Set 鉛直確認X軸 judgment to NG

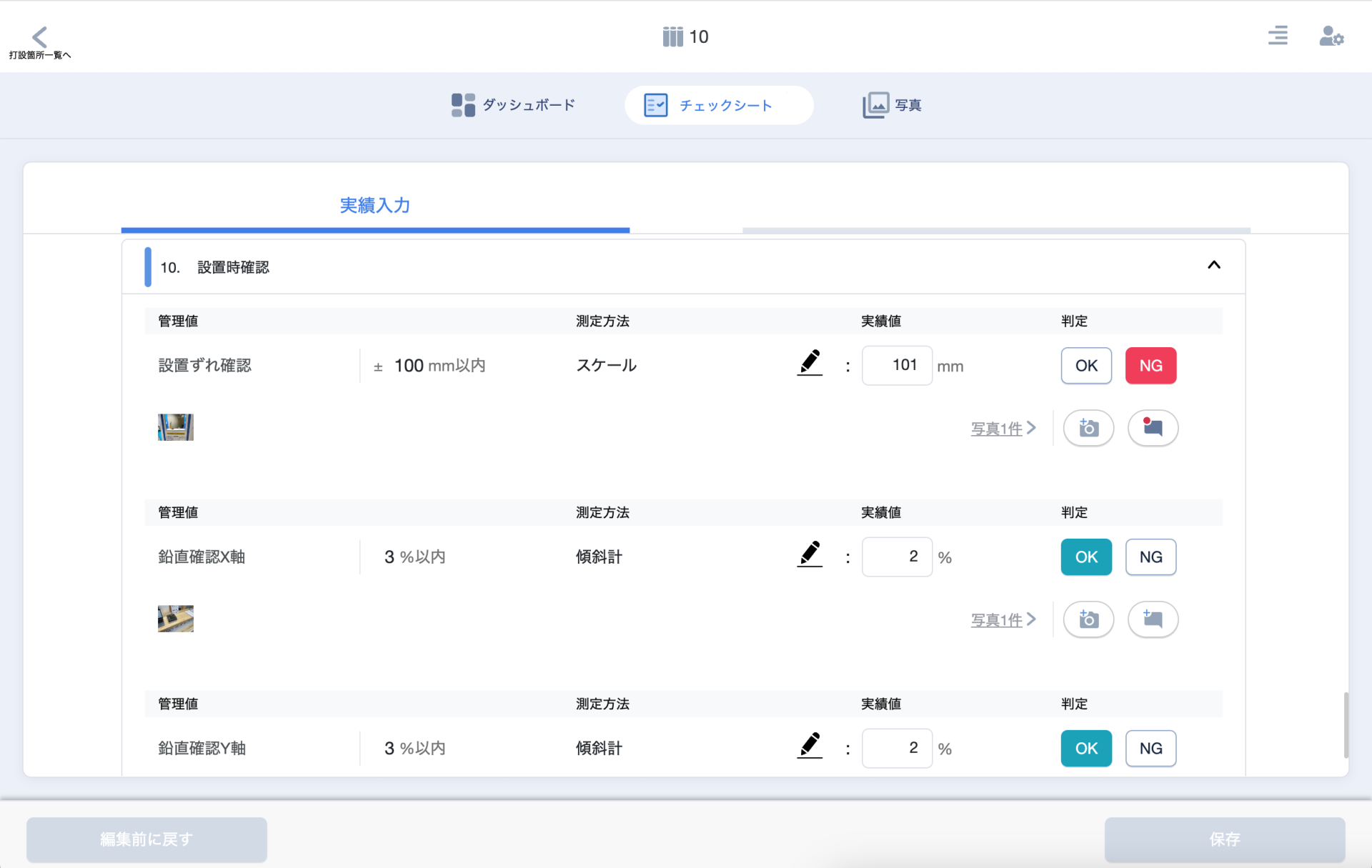(x=1150, y=557)
